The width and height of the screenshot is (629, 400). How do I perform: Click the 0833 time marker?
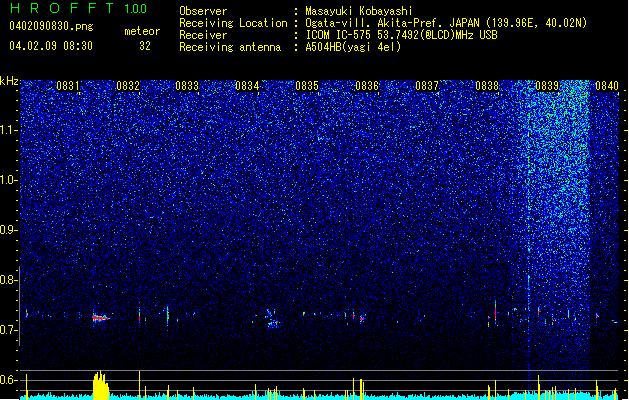[x=187, y=86]
